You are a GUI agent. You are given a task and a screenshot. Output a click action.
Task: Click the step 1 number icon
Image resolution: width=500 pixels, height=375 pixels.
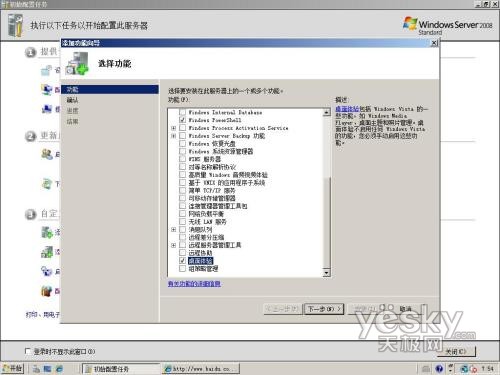(x=30, y=52)
